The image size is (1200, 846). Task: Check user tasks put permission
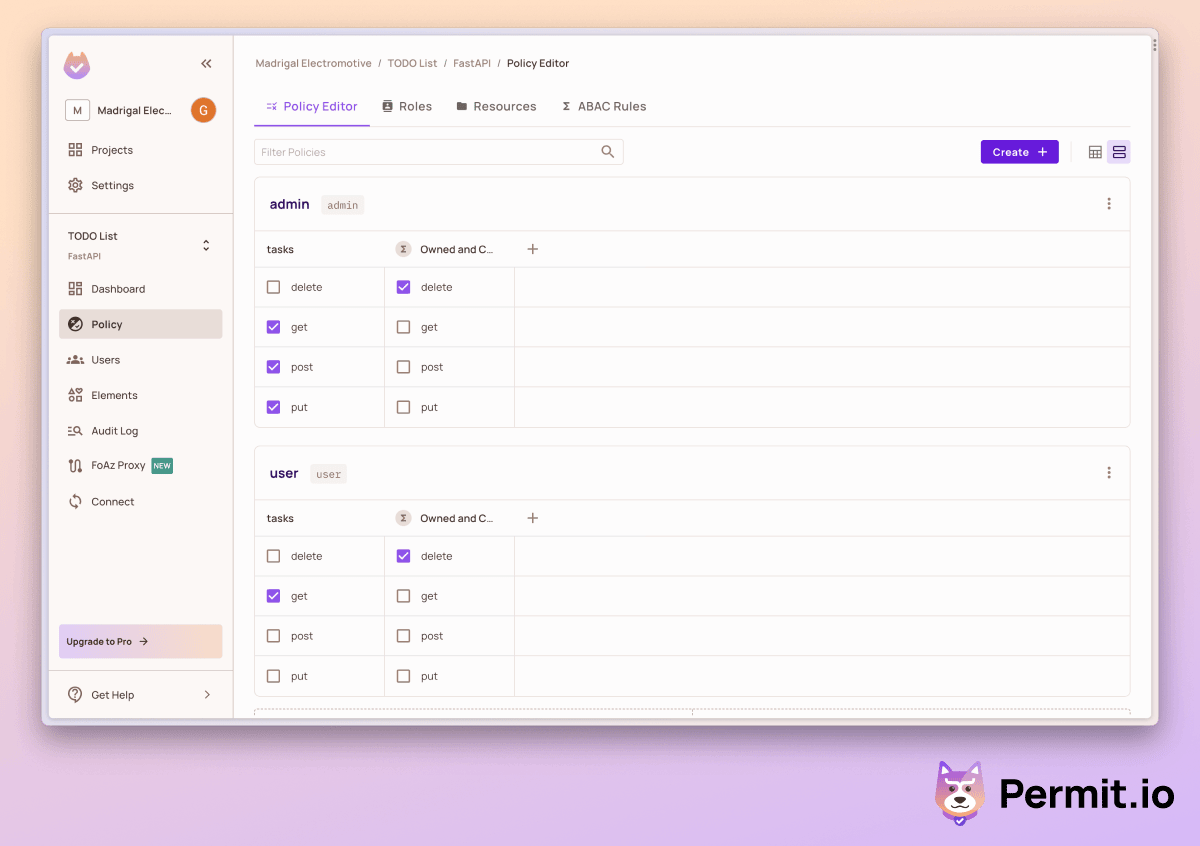[x=274, y=676]
